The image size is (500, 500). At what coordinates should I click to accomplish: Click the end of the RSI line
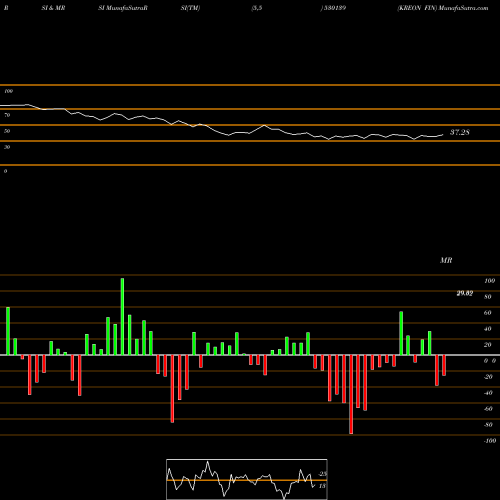443,135
